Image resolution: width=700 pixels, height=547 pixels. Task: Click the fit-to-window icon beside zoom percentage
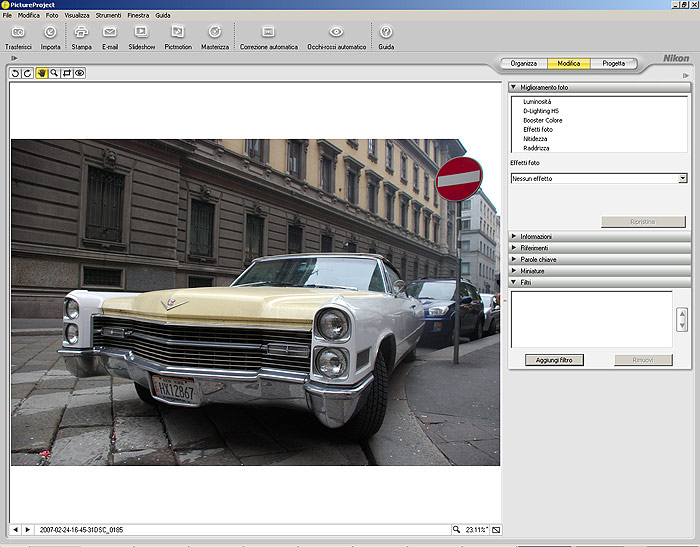click(x=496, y=529)
